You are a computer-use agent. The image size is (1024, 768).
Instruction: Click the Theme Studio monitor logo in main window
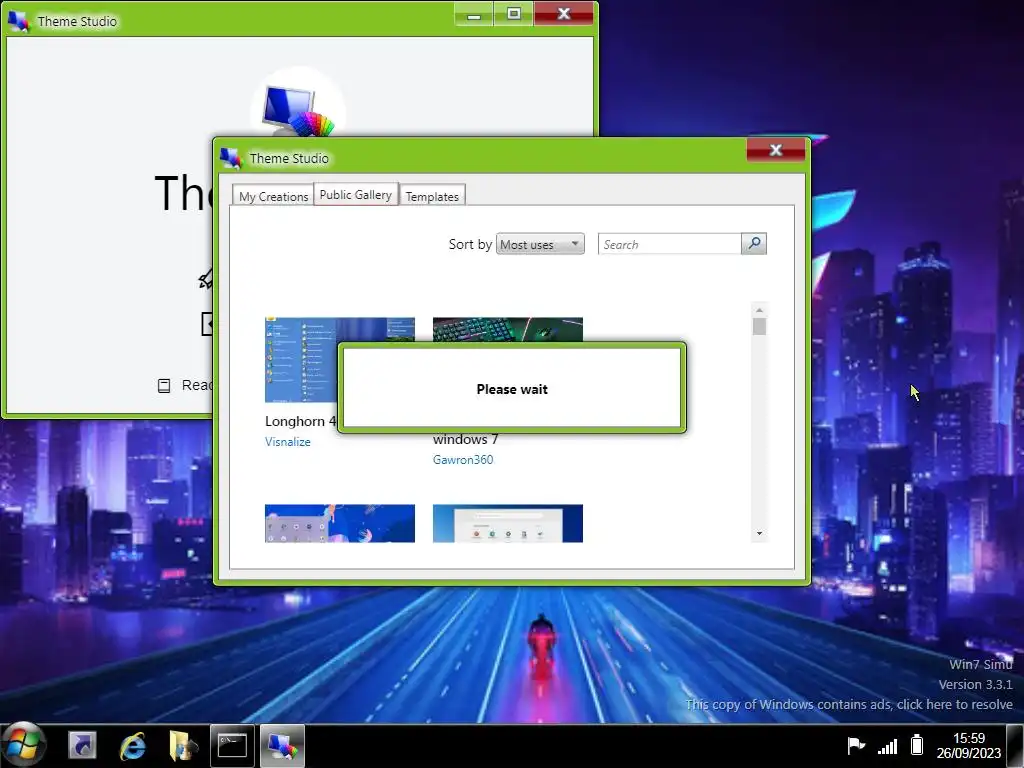298,110
